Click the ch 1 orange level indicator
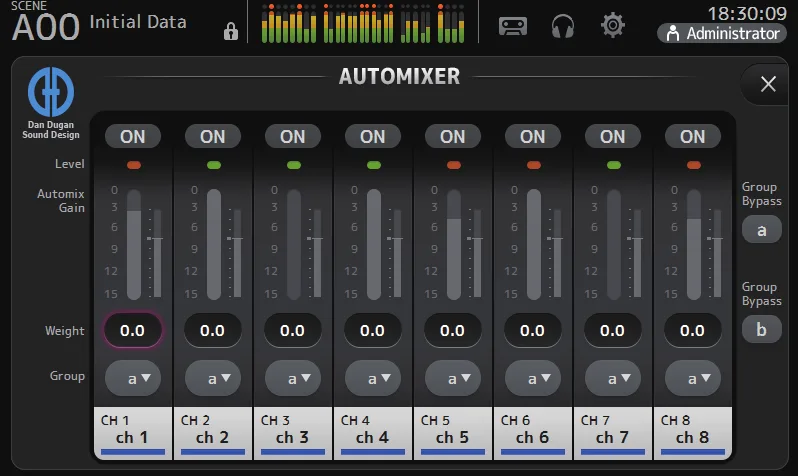The width and height of the screenshot is (798, 476). tap(134, 165)
